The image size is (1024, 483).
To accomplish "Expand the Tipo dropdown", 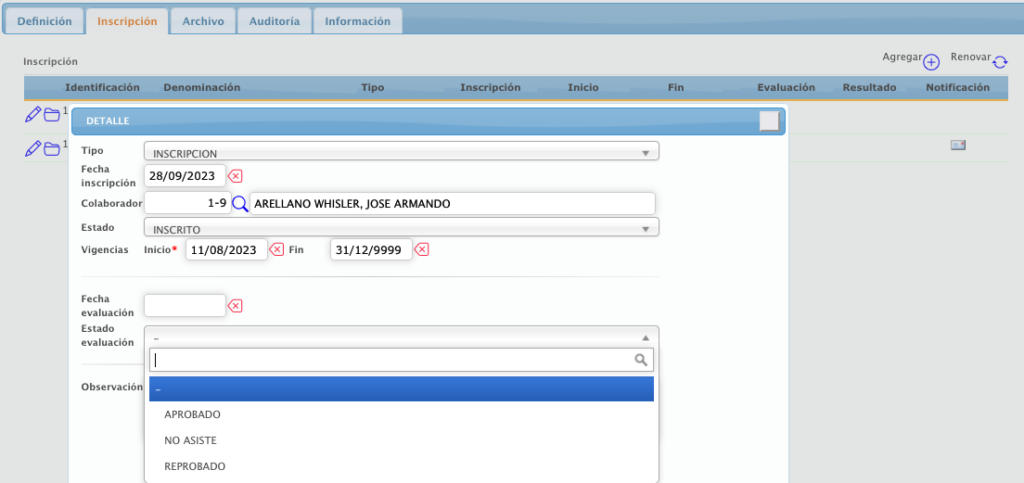I will pos(401,153).
